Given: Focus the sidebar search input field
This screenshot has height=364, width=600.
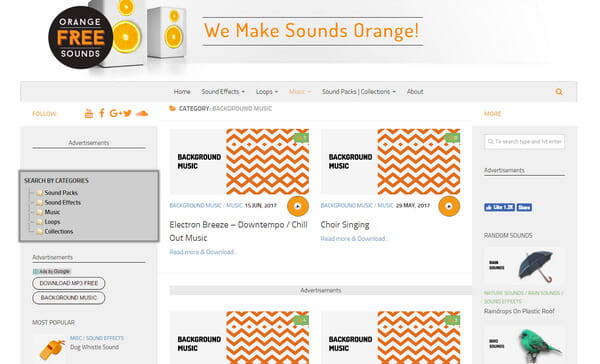Looking at the screenshot, I should point(524,142).
